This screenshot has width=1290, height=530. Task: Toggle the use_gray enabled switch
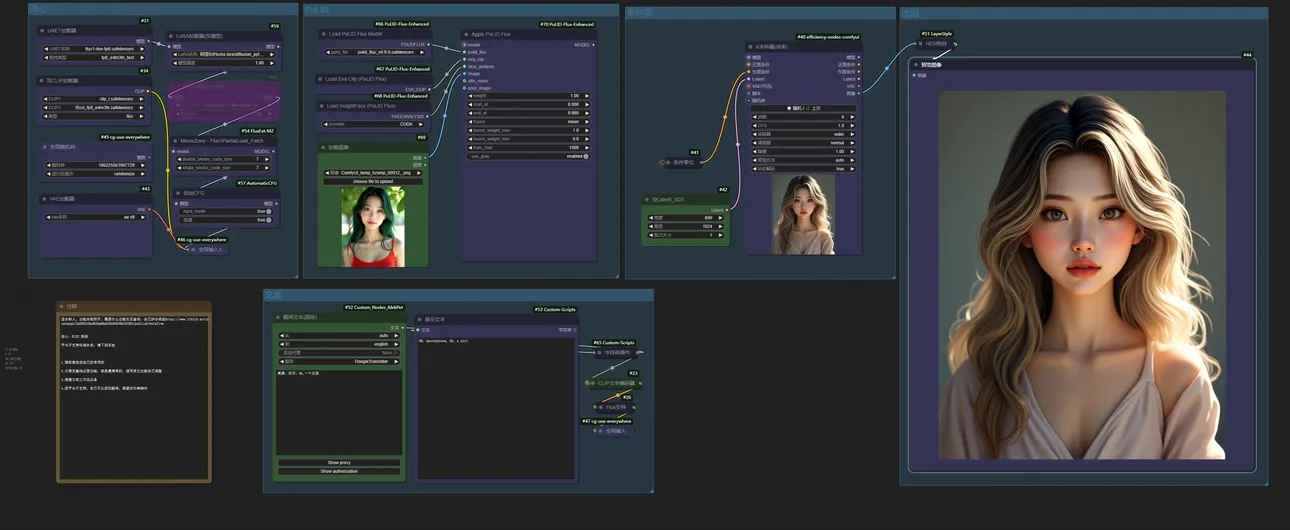pyautogui.click(x=586, y=156)
